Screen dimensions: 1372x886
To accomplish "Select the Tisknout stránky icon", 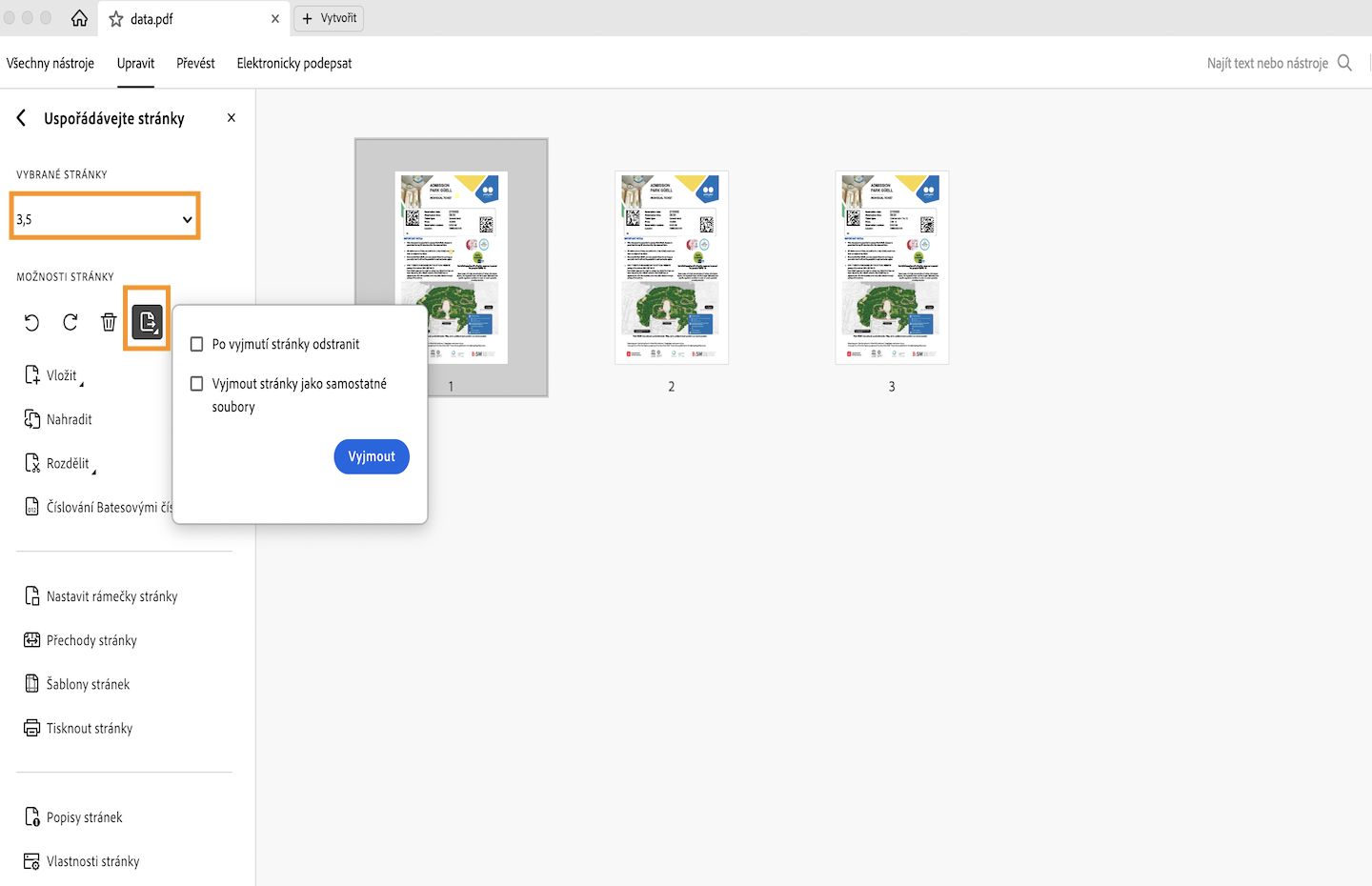I will (x=89, y=728).
